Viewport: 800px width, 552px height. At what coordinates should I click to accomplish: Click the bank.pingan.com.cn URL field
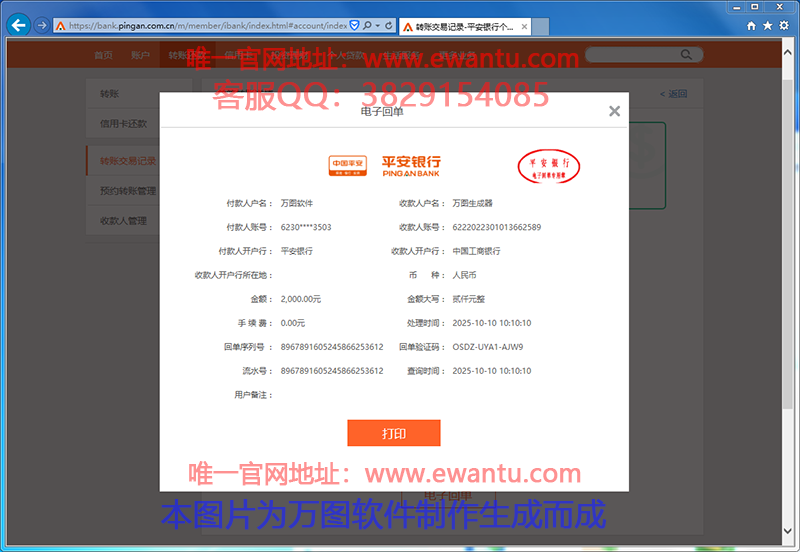(208, 26)
